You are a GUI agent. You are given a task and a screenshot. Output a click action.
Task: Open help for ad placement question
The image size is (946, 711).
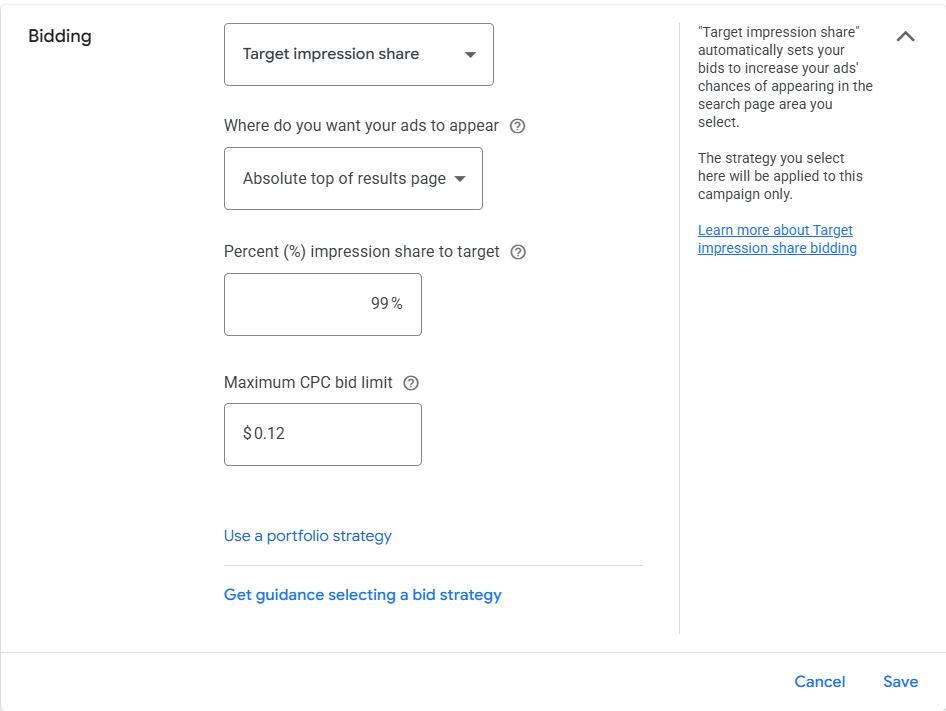click(517, 126)
